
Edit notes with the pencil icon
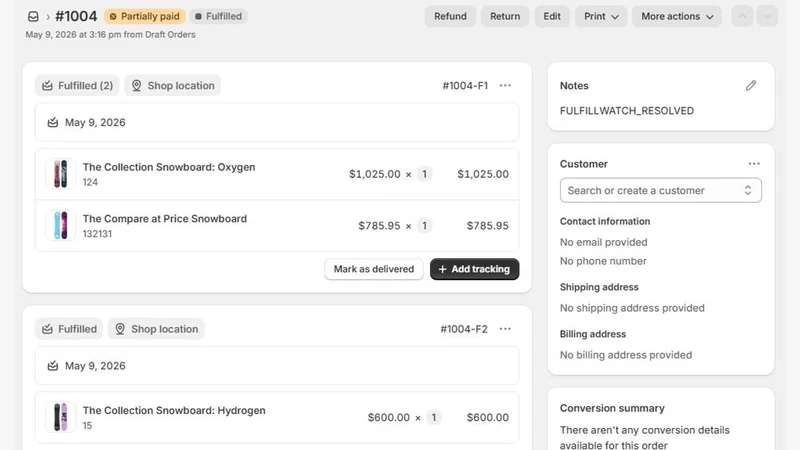coord(751,85)
